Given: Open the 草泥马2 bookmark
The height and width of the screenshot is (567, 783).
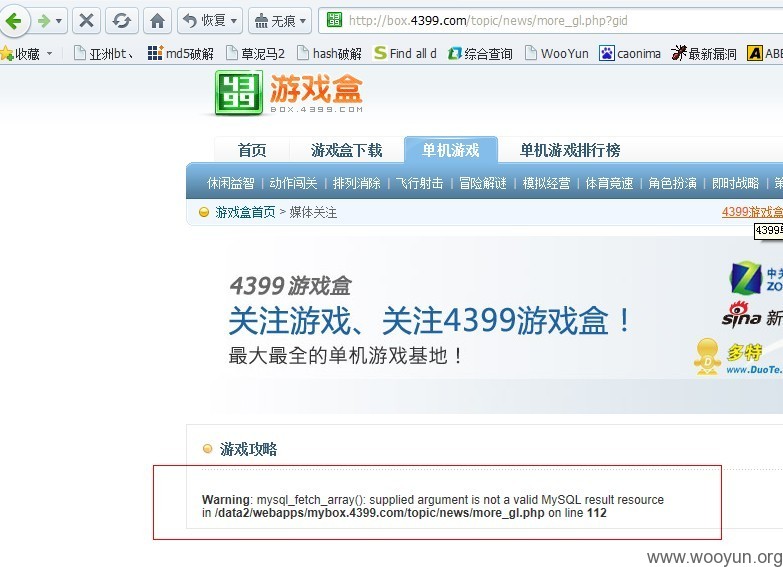Looking at the screenshot, I should coord(255,53).
